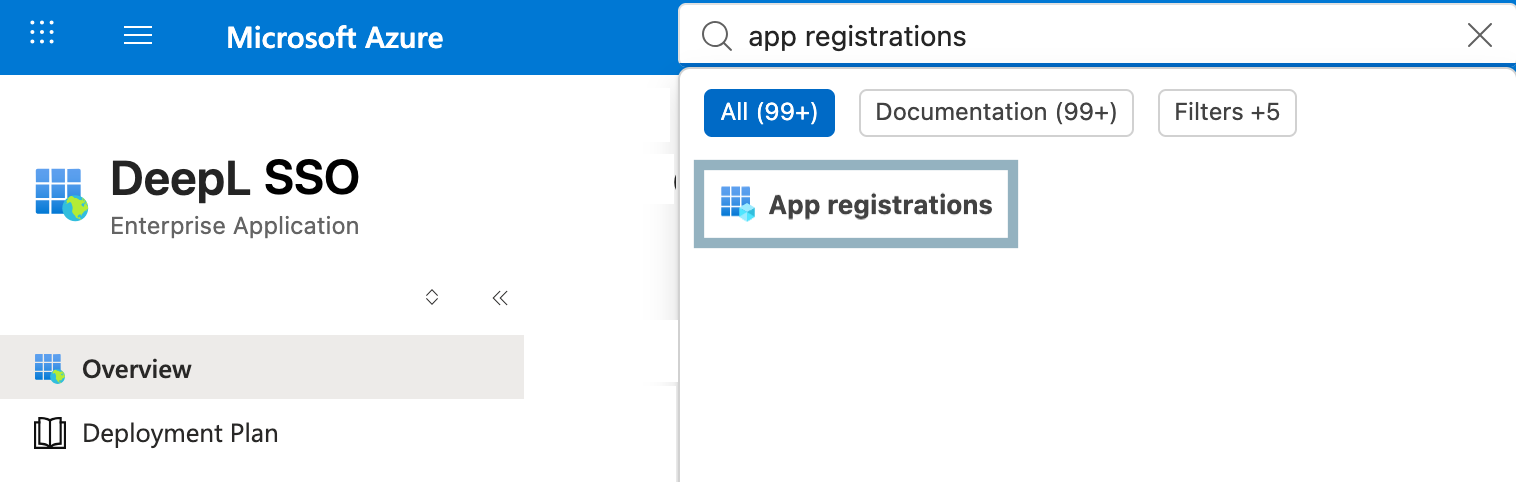Click the Deployment Plan book icon
The height and width of the screenshot is (482, 1516).
click(x=50, y=433)
